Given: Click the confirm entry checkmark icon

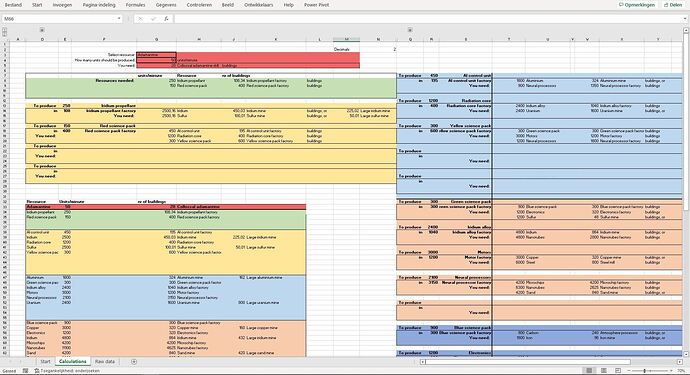Looking at the screenshot, I should (x=153, y=19).
